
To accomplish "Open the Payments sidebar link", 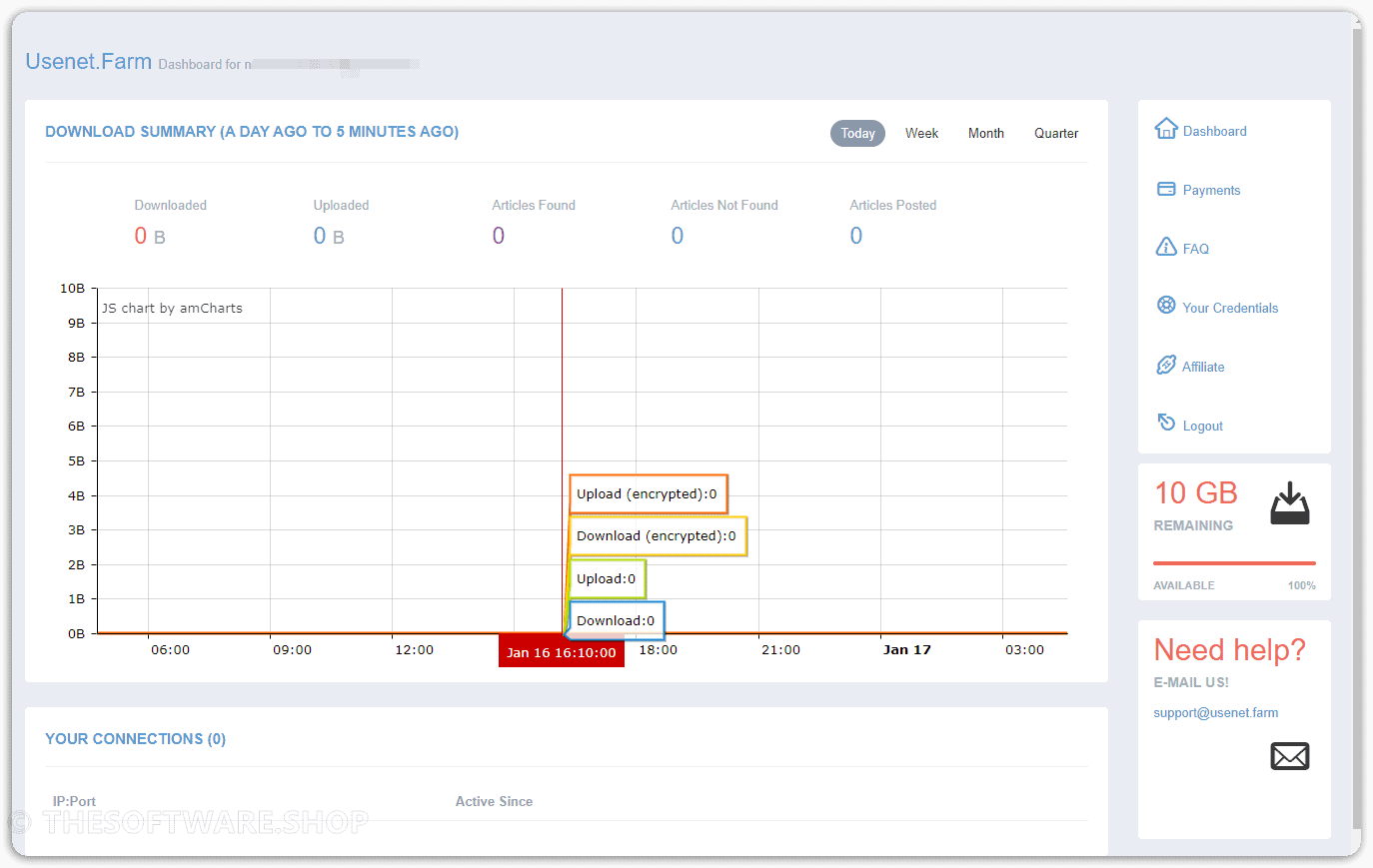I will (x=1211, y=190).
